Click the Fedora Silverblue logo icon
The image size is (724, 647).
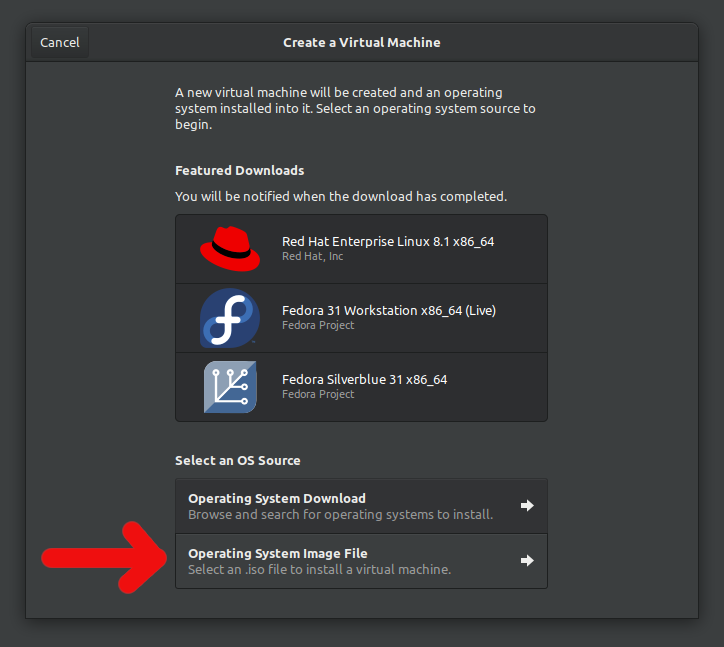(x=230, y=387)
